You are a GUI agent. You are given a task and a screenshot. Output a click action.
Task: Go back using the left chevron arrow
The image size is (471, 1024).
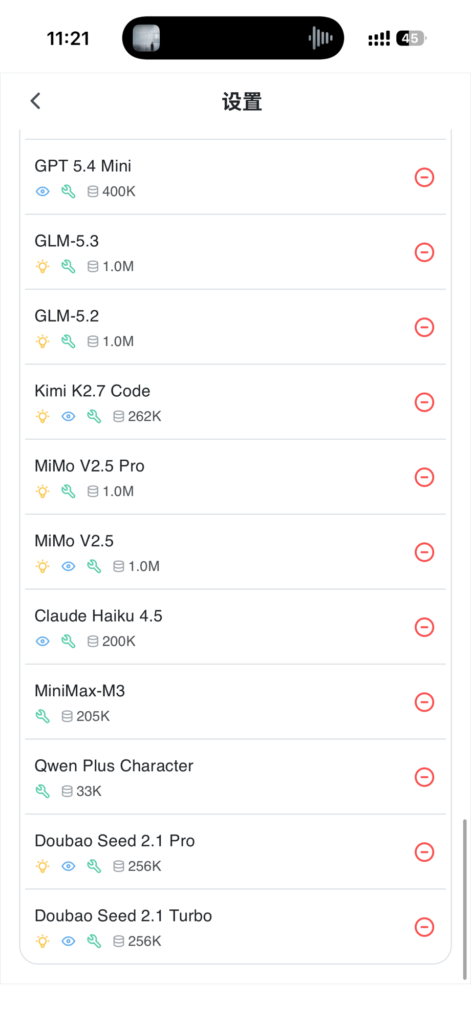(x=35, y=101)
